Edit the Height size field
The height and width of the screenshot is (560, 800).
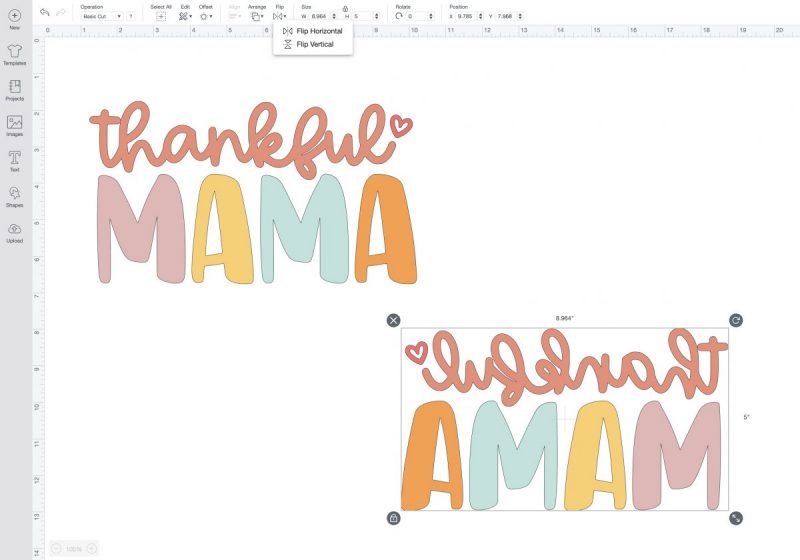click(363, 16)
